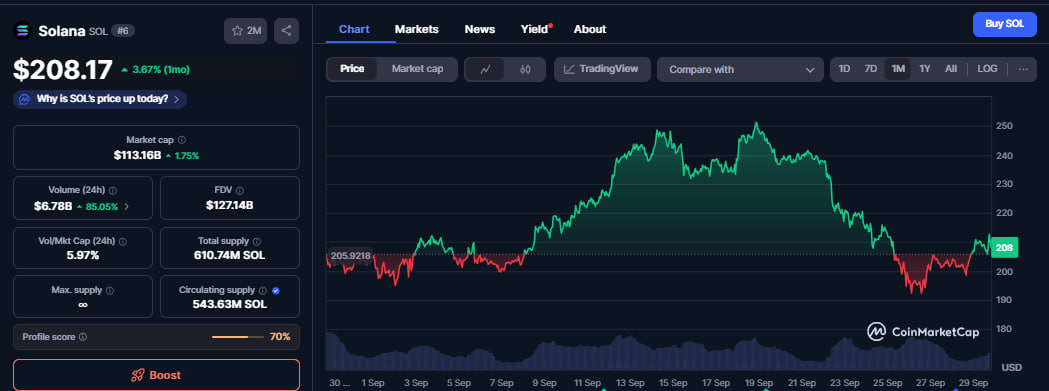Switch to the Markets tab
Image resolution: width=1049 pixels, height=391 pixels.
click(417, 29)
